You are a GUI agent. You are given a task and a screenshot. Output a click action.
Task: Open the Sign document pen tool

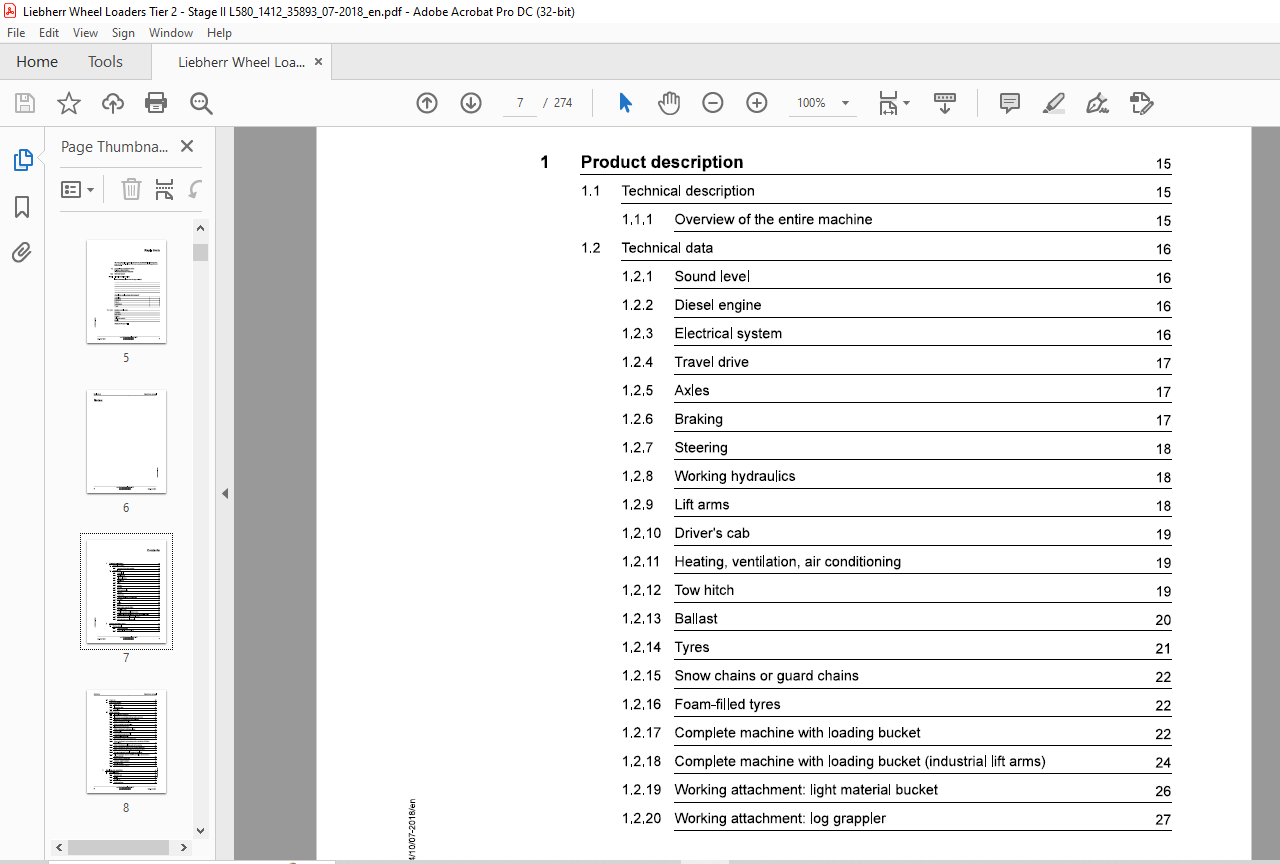(1097, 103)
